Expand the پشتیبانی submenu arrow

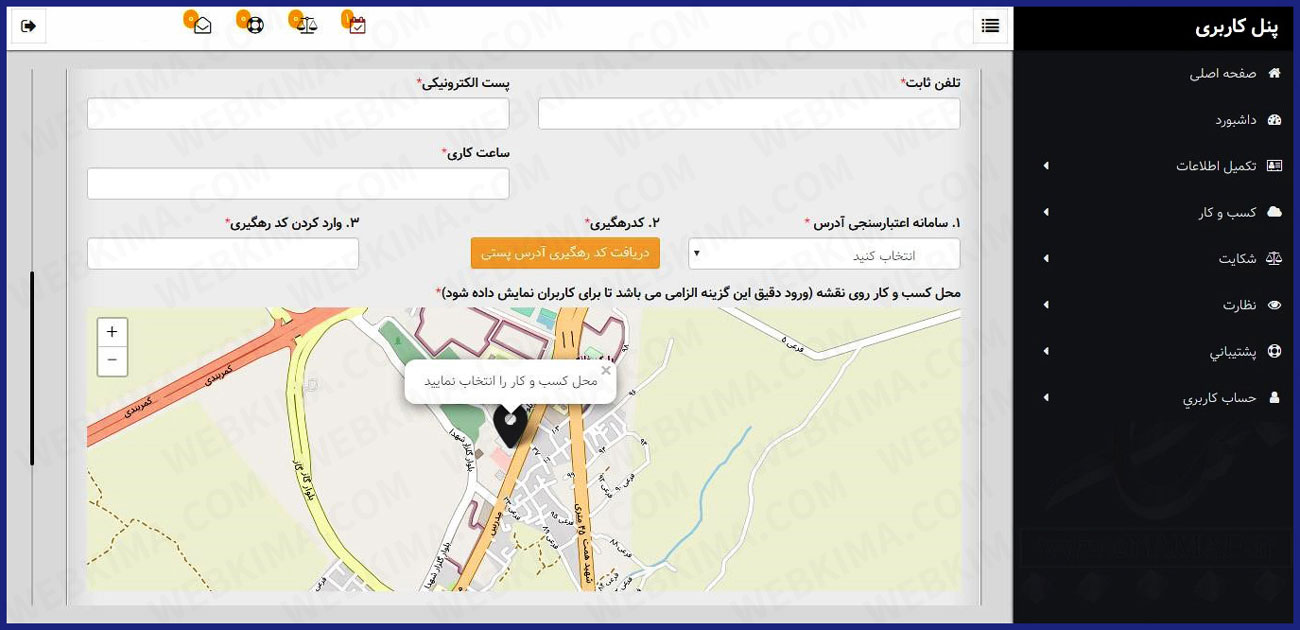coord(1046,351)
